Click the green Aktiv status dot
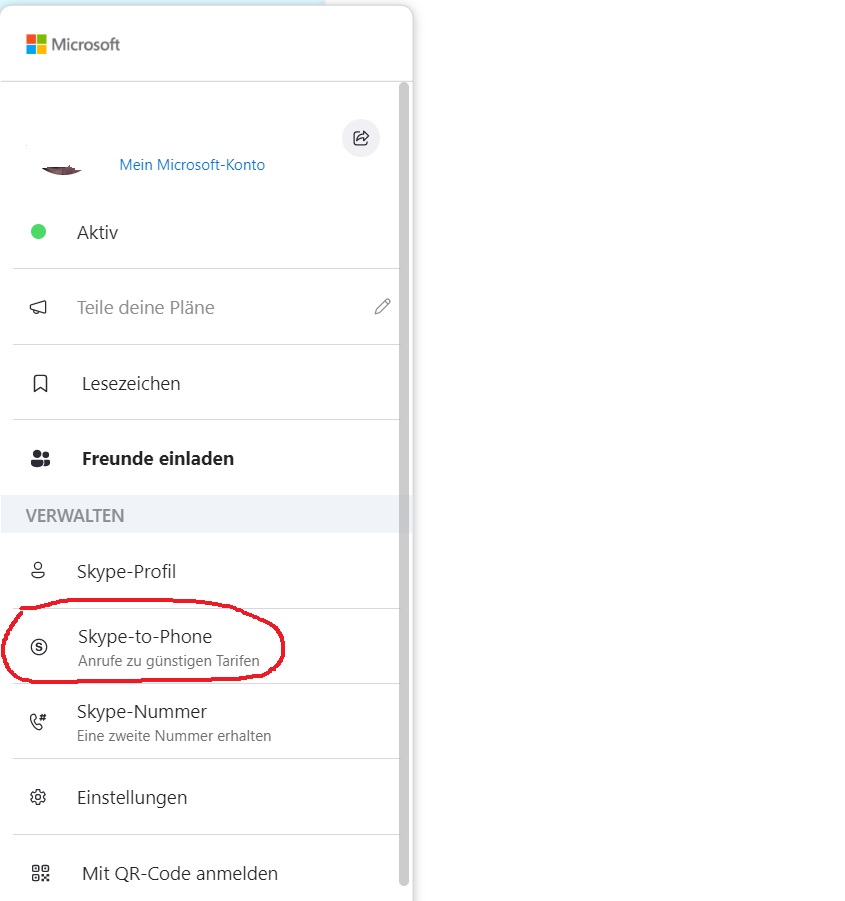Viewport: 845px width, 901px height. [x=39, y=232]
